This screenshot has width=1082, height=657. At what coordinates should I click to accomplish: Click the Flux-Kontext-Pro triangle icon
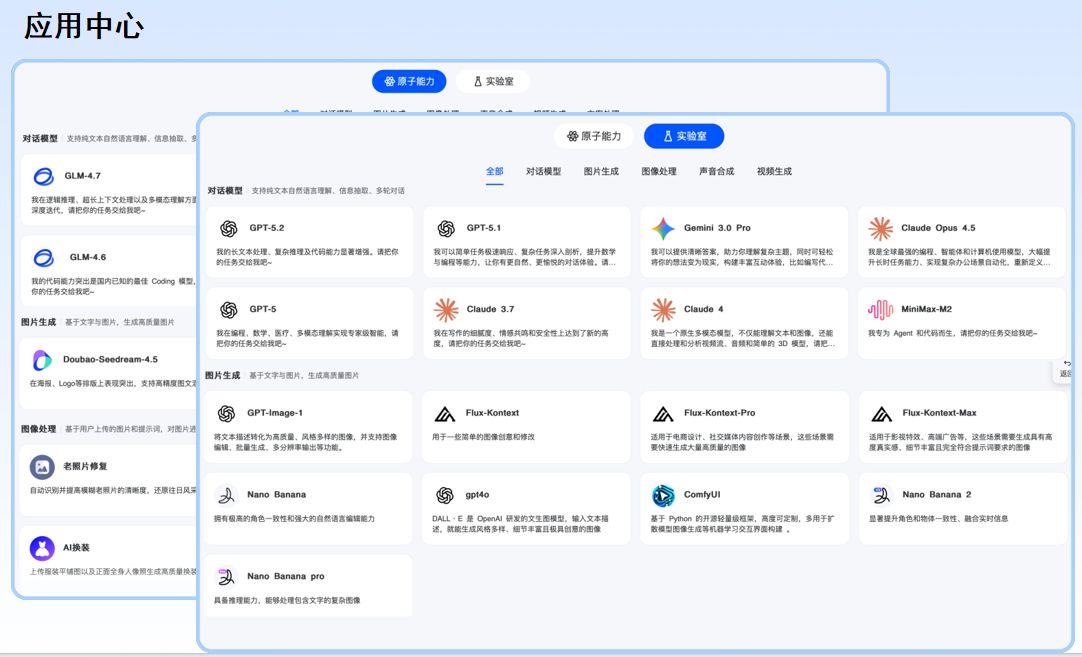click(663, 414)
